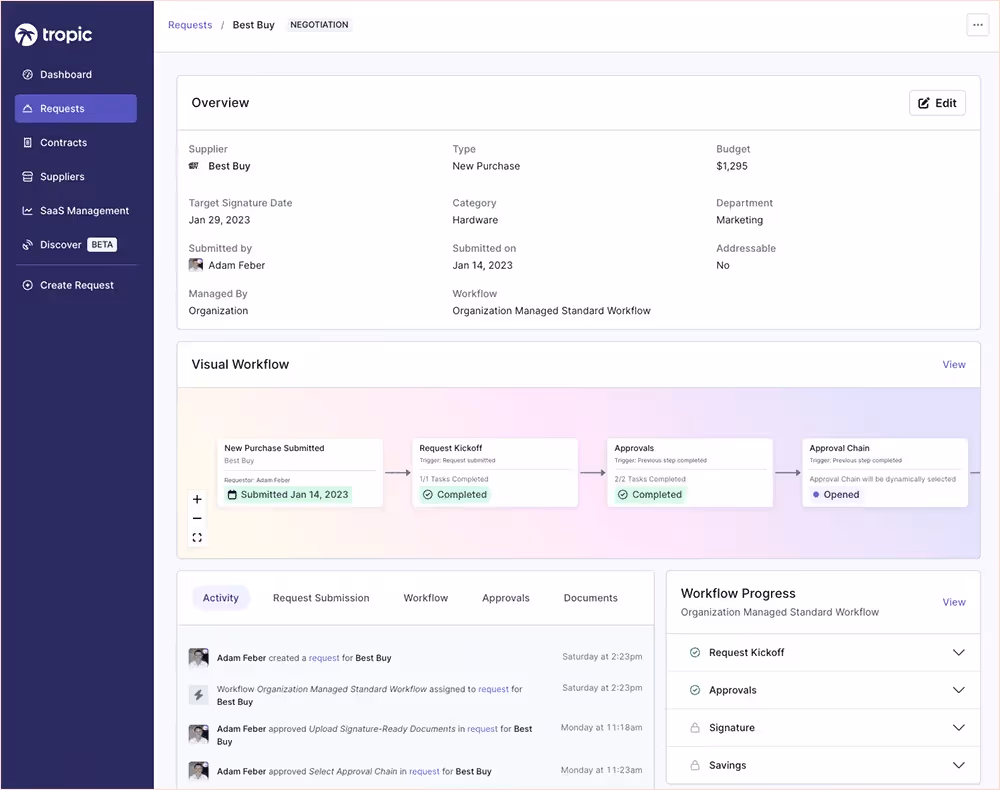Image resolution: width=1000 pixels, height=790 pixels.
Task: Click View next to Visual Workflow
Action: [953, 364]
